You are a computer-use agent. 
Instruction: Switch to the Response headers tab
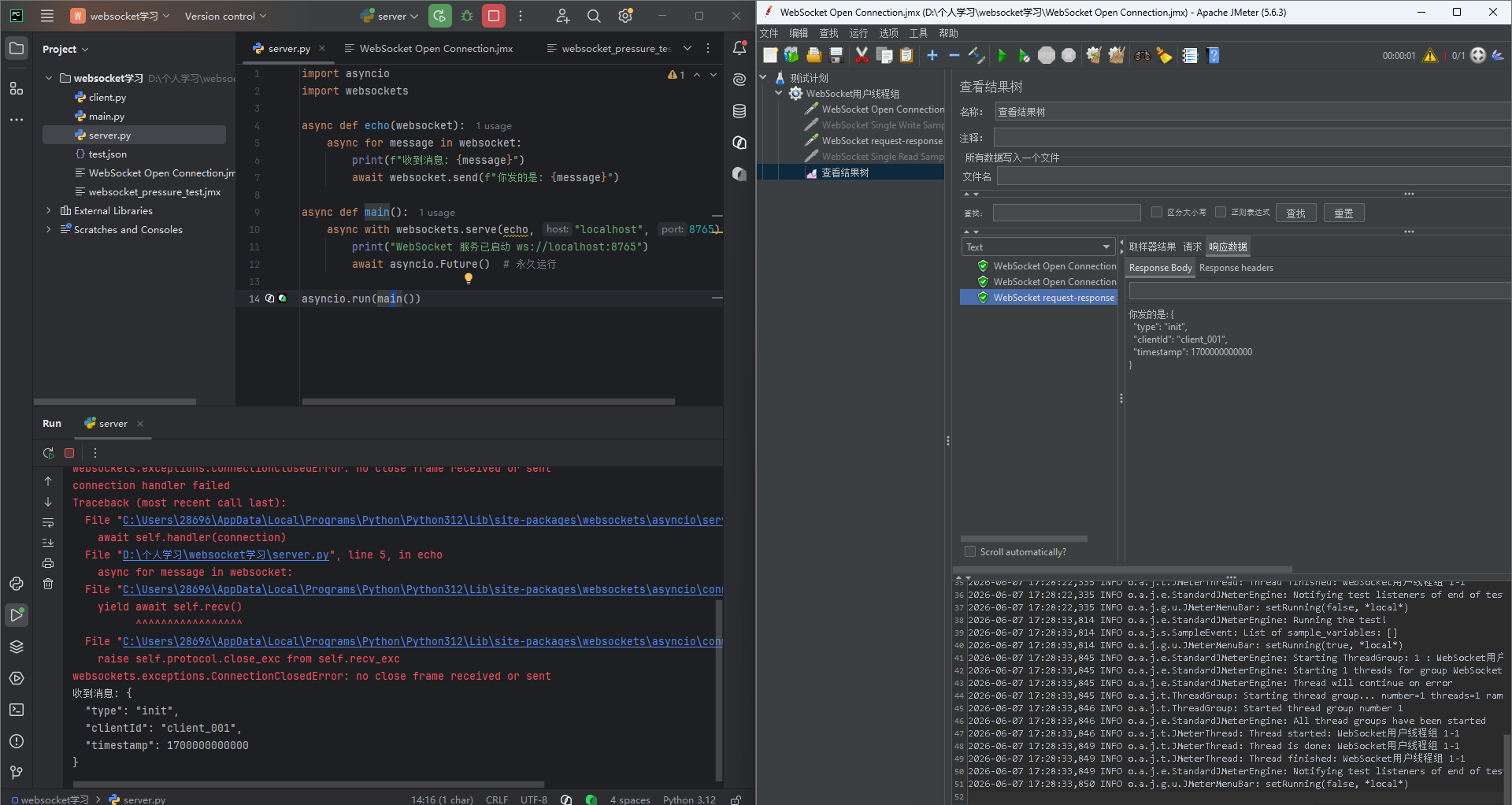click(1236, 268)
